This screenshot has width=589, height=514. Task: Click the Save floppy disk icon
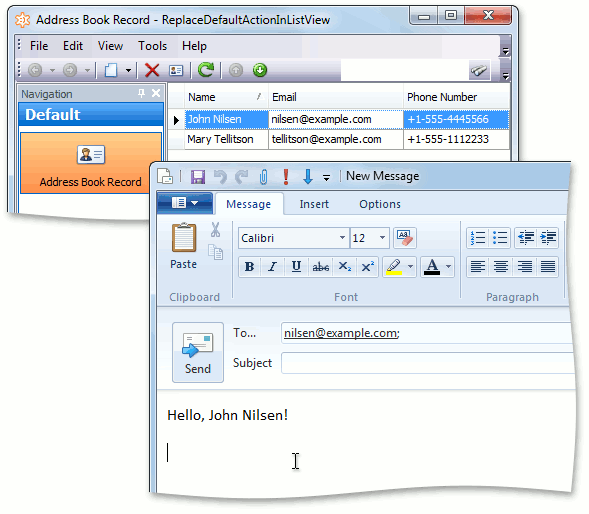pos(198,177)
